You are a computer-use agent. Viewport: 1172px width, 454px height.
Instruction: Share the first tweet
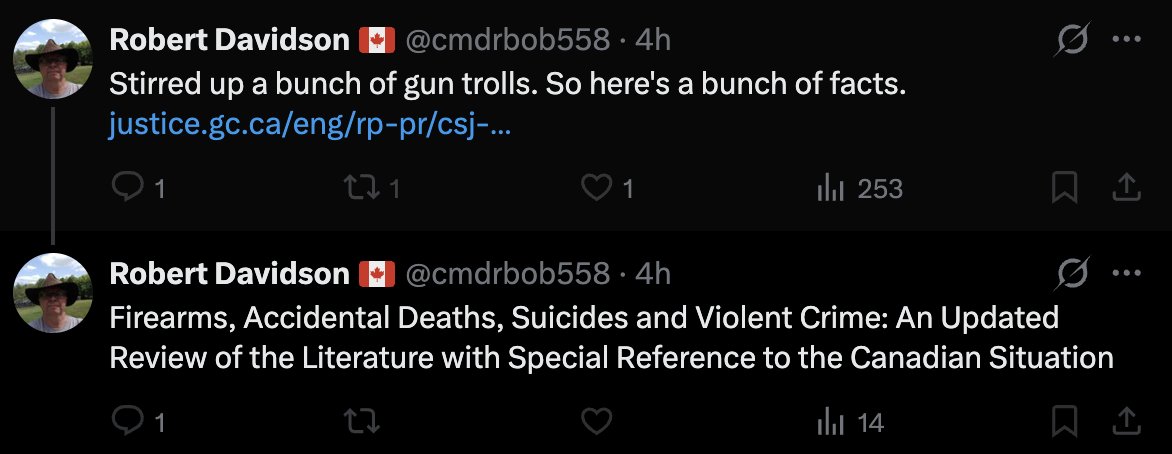pos(1125,188)
